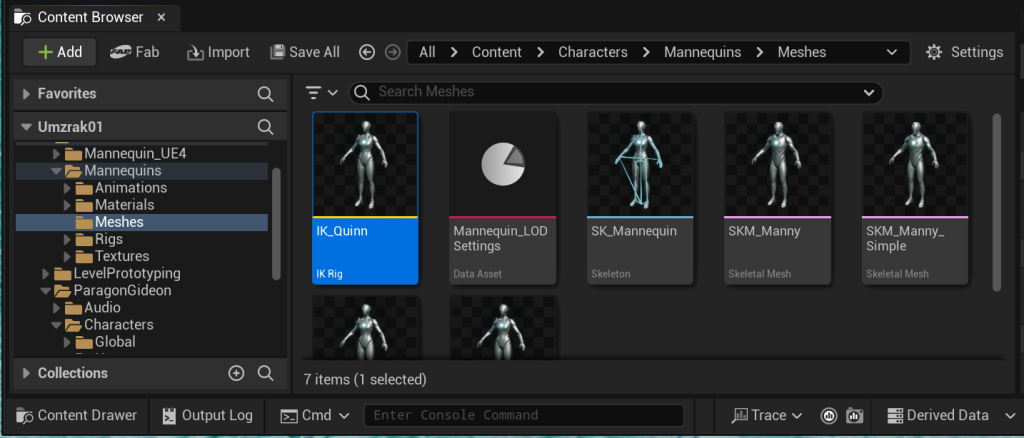Click the Search Meshes field
1024x438 pixels.
[x=616, y=93]
